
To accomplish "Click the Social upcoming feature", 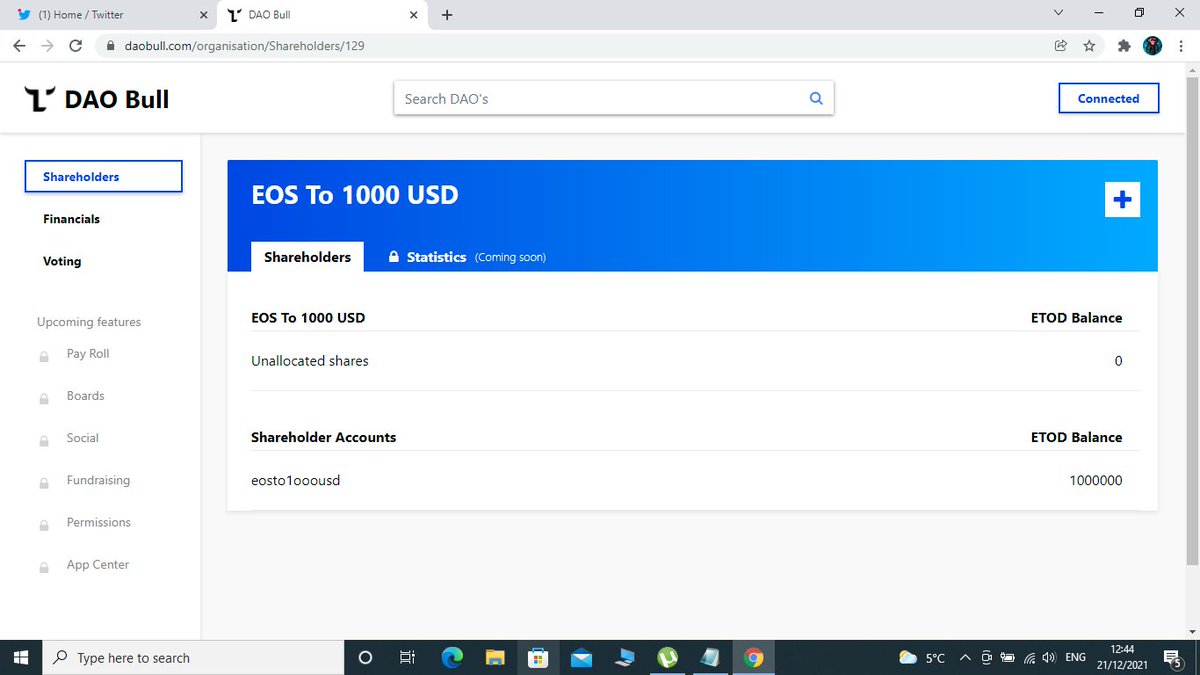I will pyautogui.click(x=82, y=438).
